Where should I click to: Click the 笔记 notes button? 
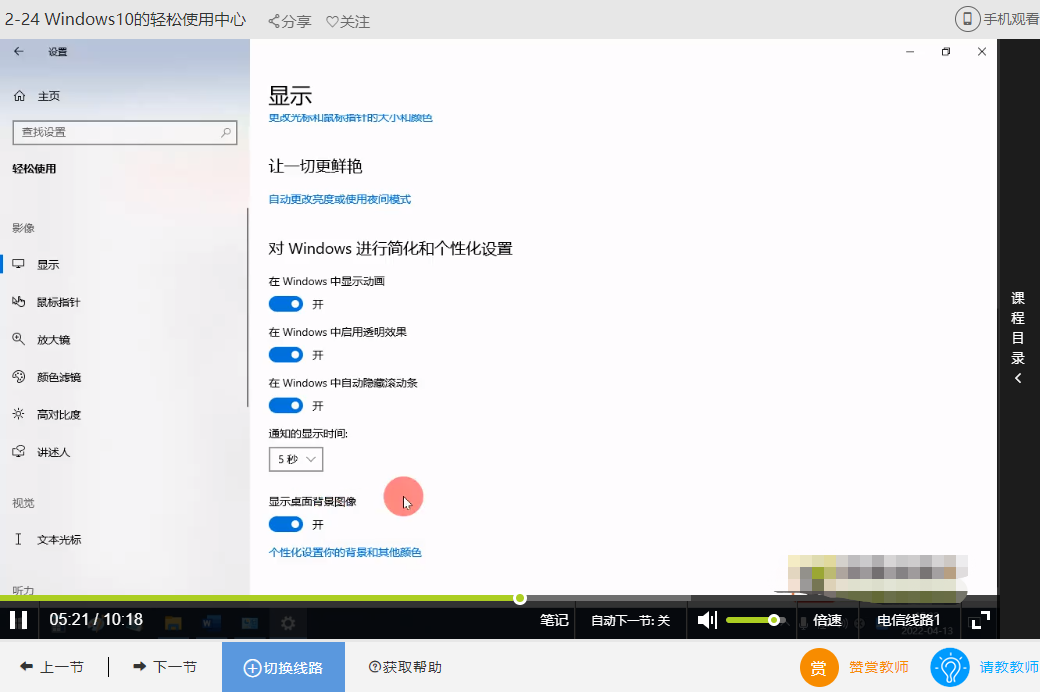point(554,620)
